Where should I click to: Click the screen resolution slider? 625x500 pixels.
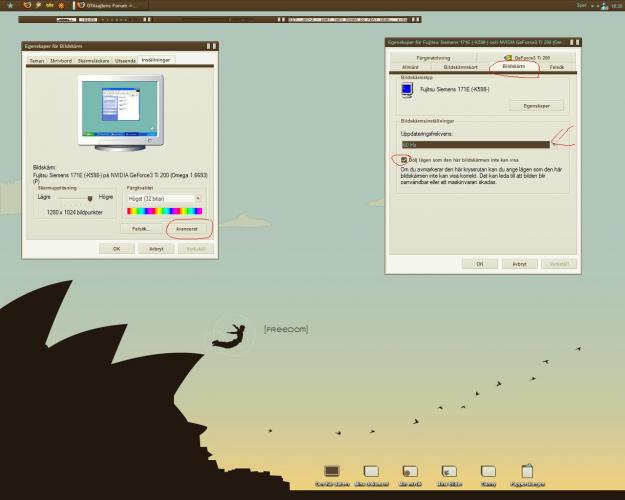click(x=75, y=199)
